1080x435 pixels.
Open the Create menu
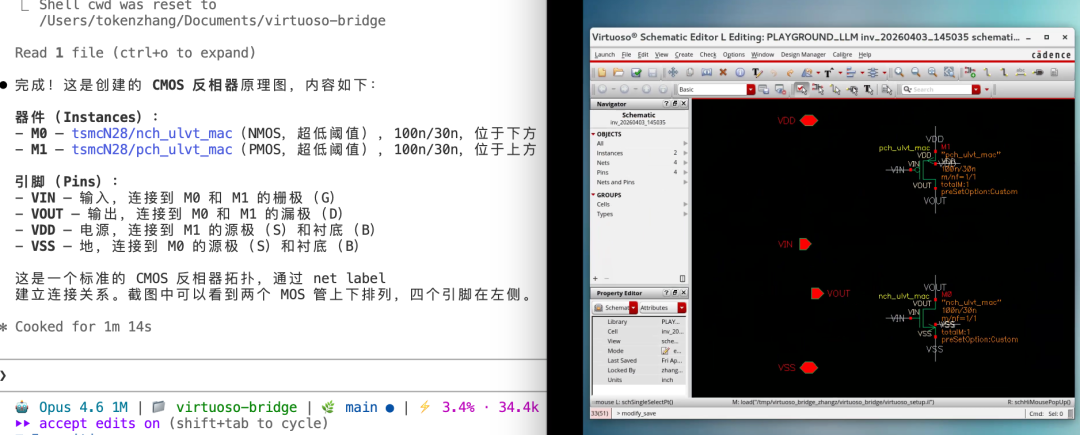pyautogui.click(x=684, y=54)
